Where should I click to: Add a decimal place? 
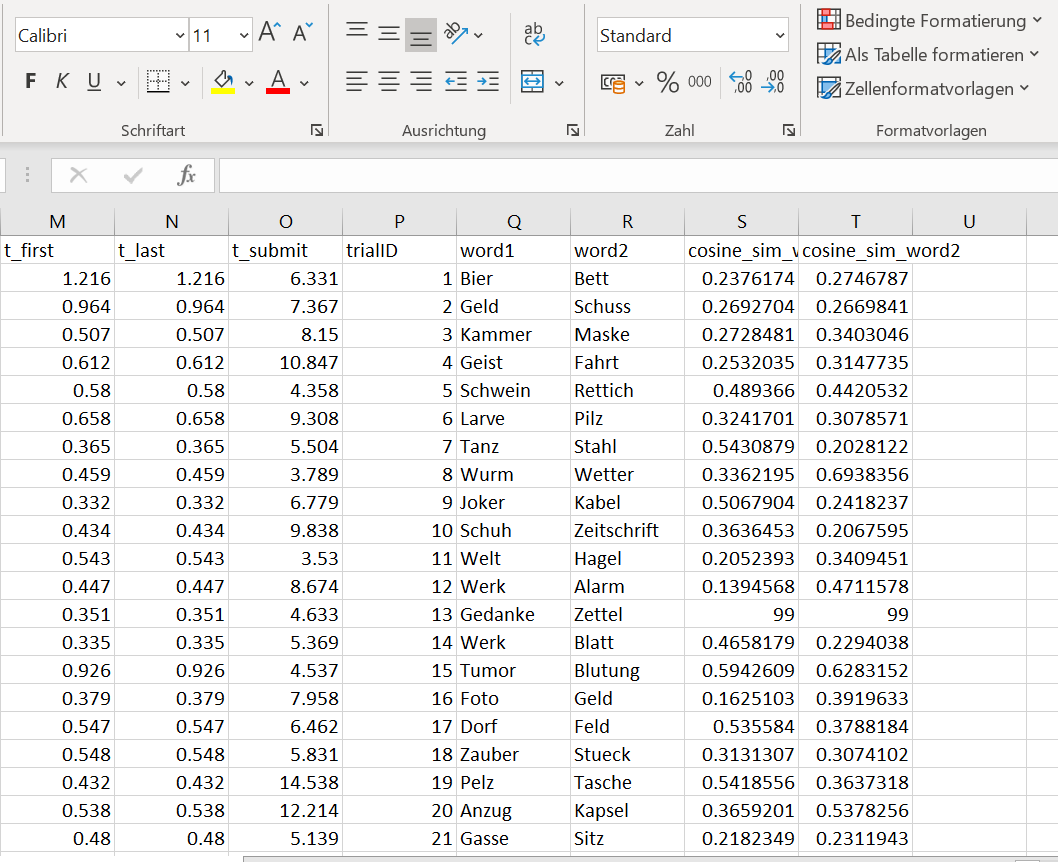point(740,82)
